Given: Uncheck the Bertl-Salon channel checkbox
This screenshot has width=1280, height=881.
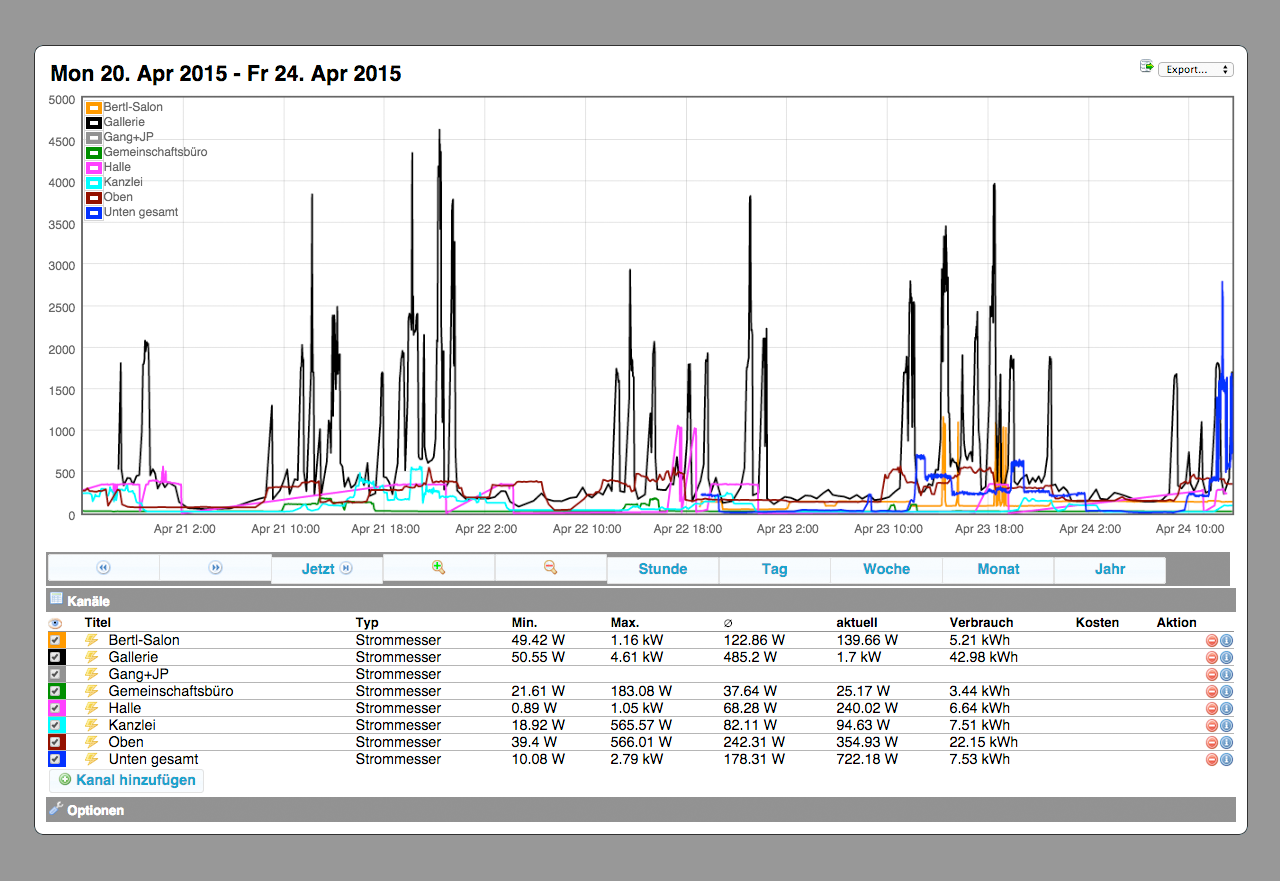Looking at the screenshot, I should [x=56, y=640].
